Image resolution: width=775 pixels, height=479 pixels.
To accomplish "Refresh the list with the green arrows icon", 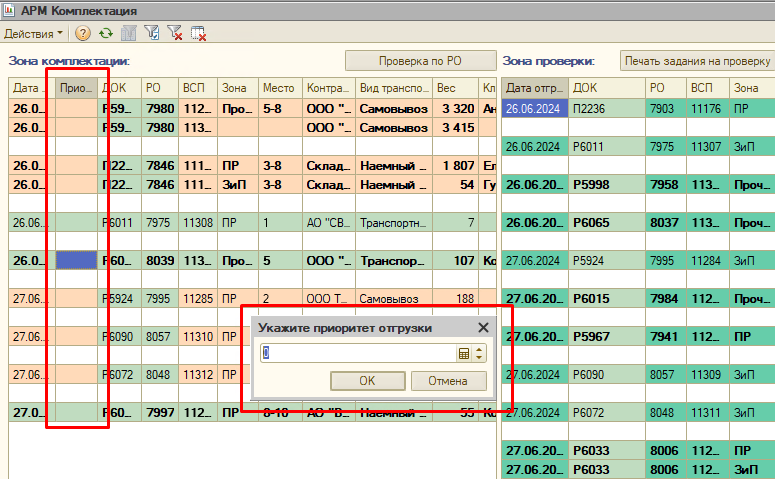I will pyautogui.click(x=105, y=34).
